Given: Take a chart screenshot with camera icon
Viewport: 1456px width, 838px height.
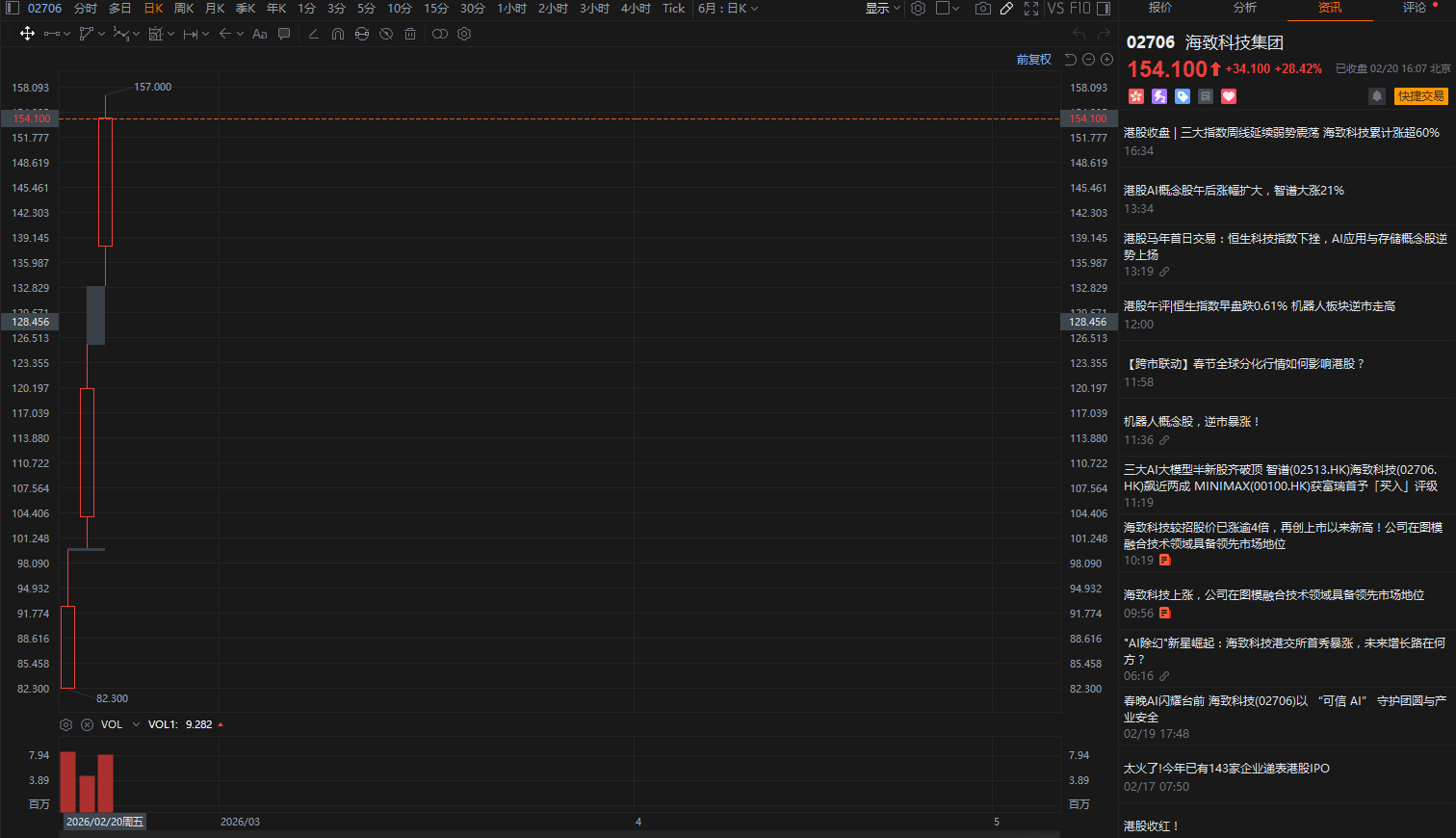Looking at the screenshot, I should pos(982,8).
